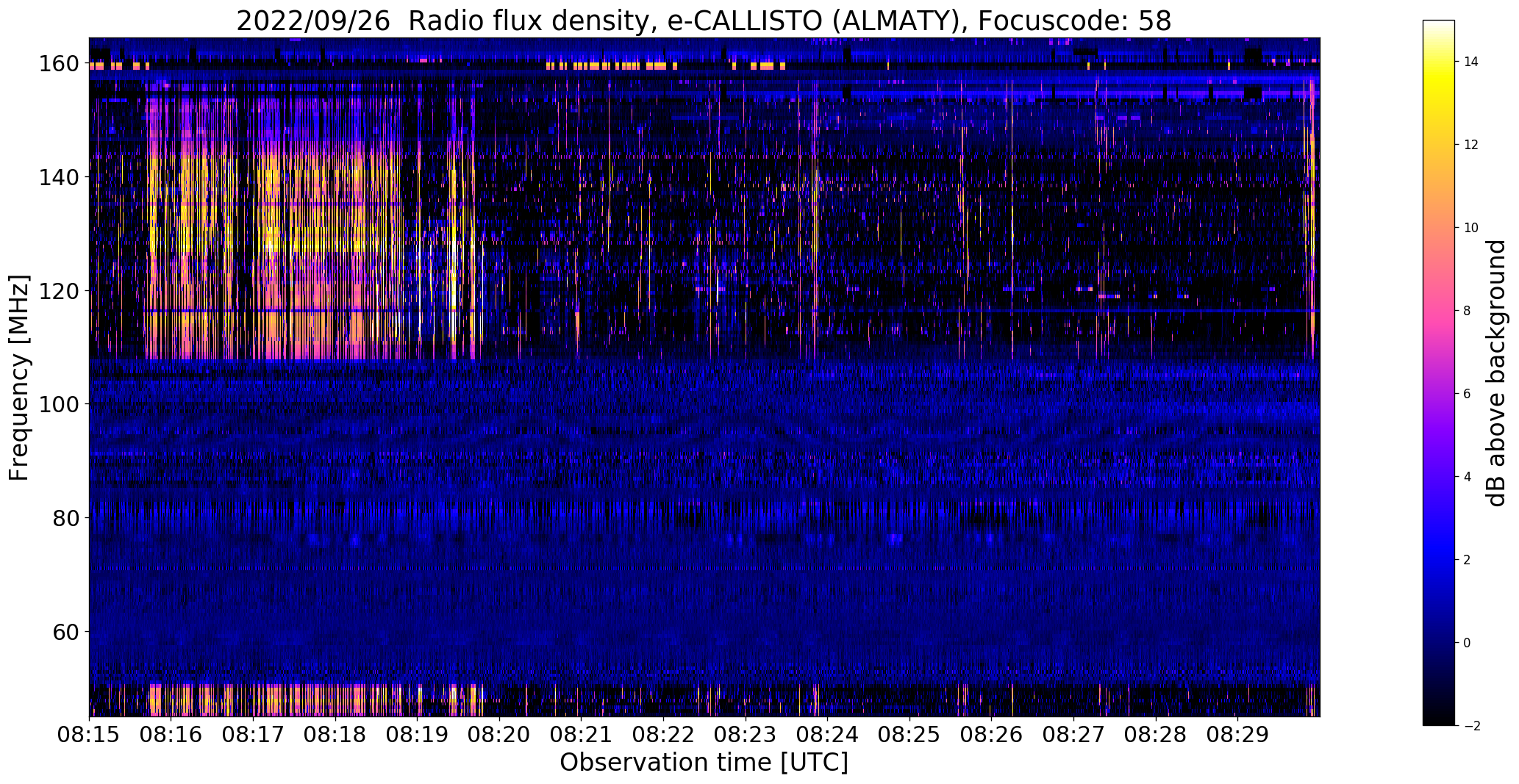This screenshot has height=784, width=1519.
Task: Click the bright vertical streak at the 08:30 edge
Action: point(1312,220)
